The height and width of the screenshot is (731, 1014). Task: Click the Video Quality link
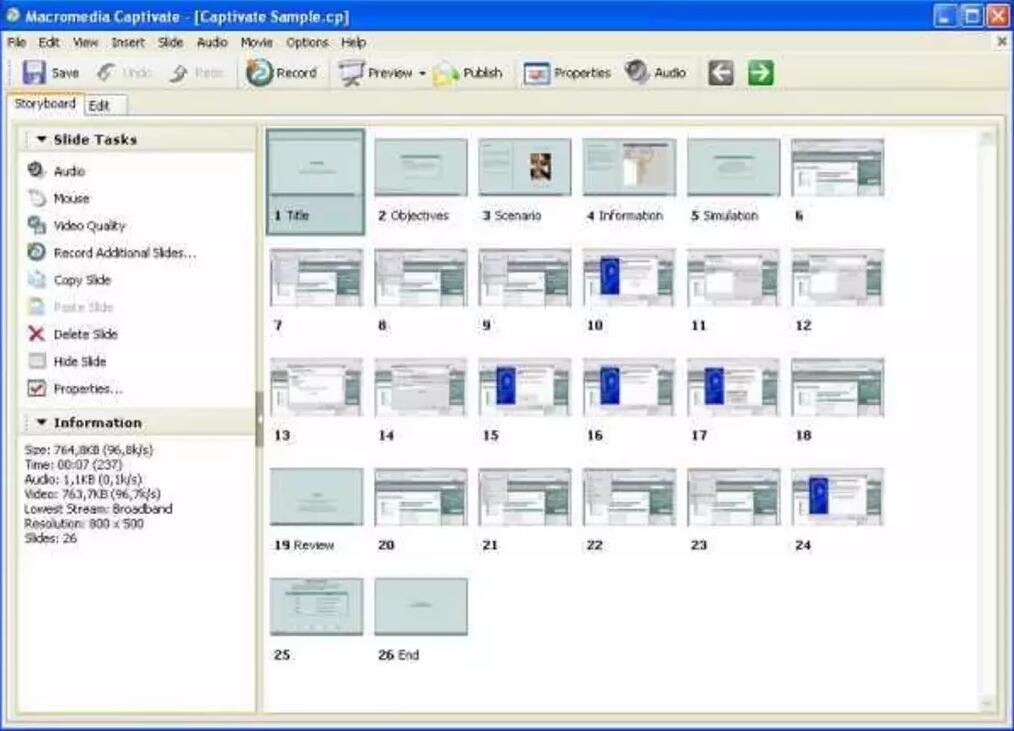89,225
